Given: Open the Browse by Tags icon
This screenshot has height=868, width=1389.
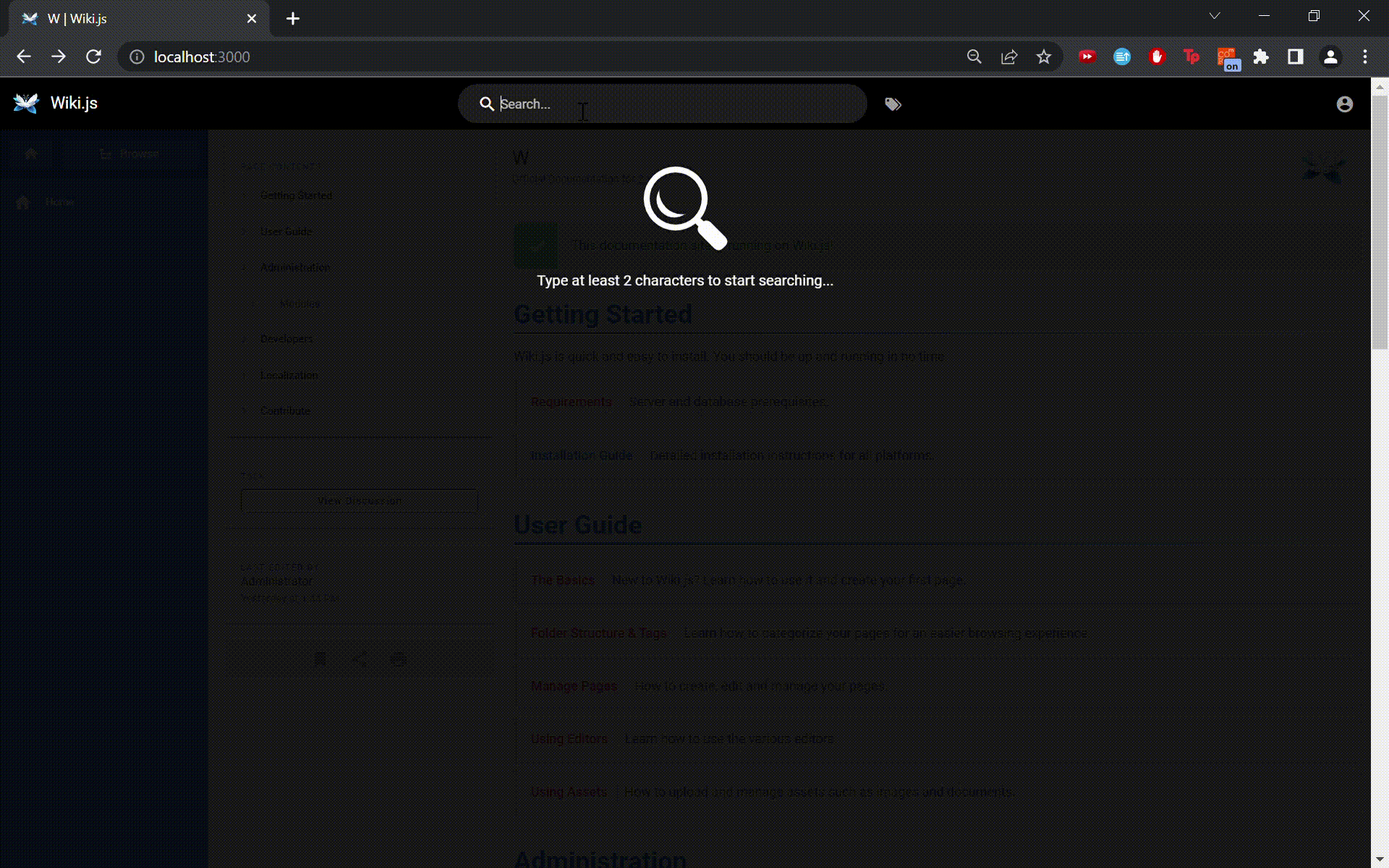Looking at the screenshot, I should pos(893,104).
